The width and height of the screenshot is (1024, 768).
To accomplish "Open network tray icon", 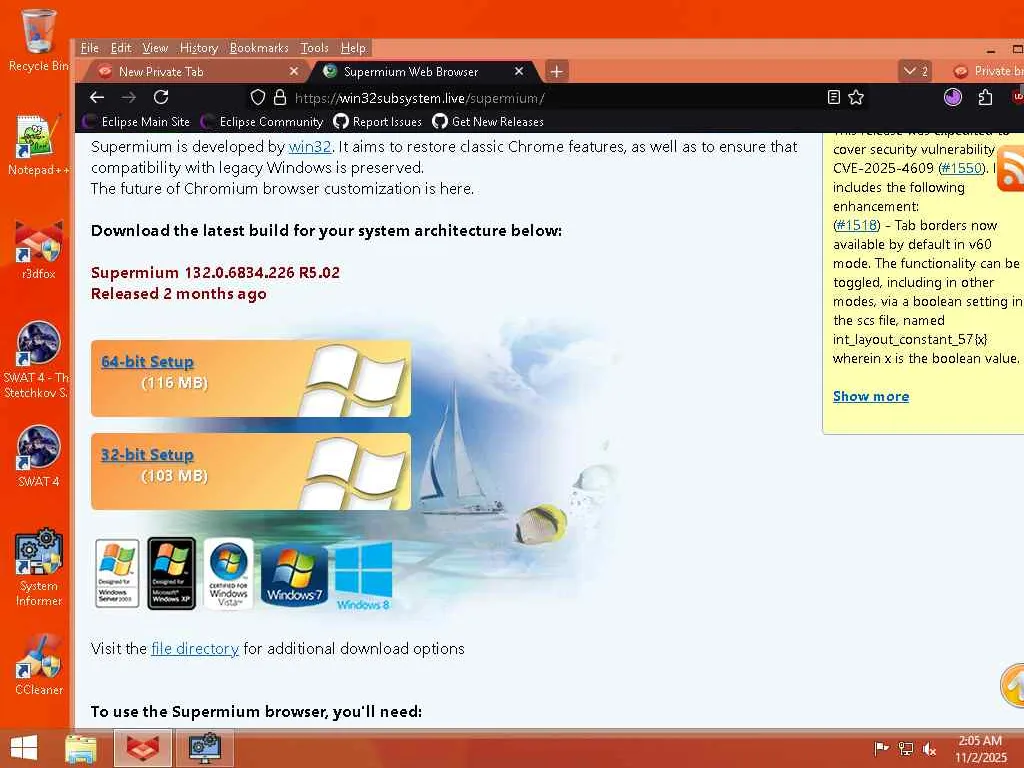I will [x=905, y=749].
